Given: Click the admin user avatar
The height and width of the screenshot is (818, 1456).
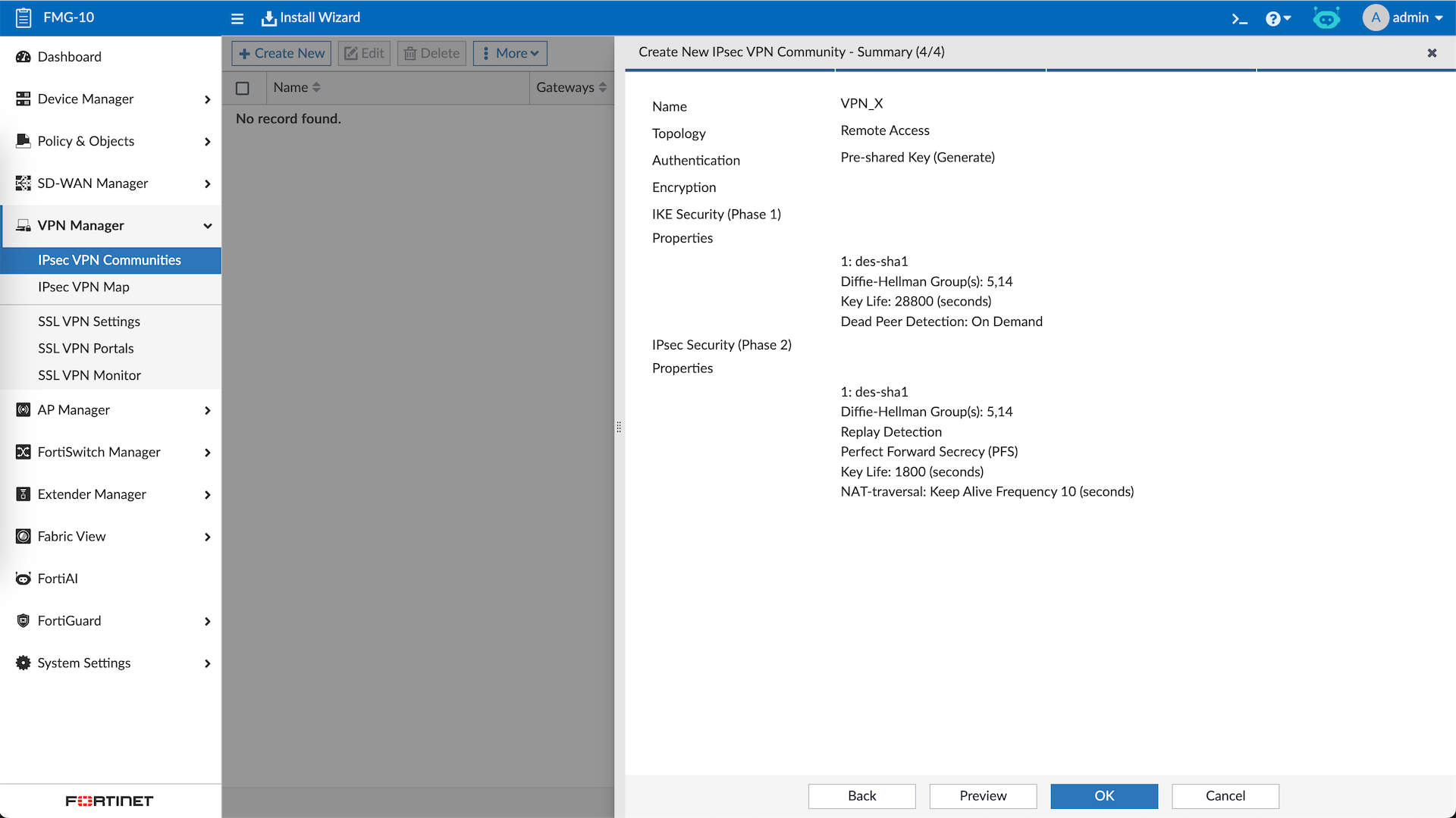Looking at the screenshot, I should pos(1376,17).
